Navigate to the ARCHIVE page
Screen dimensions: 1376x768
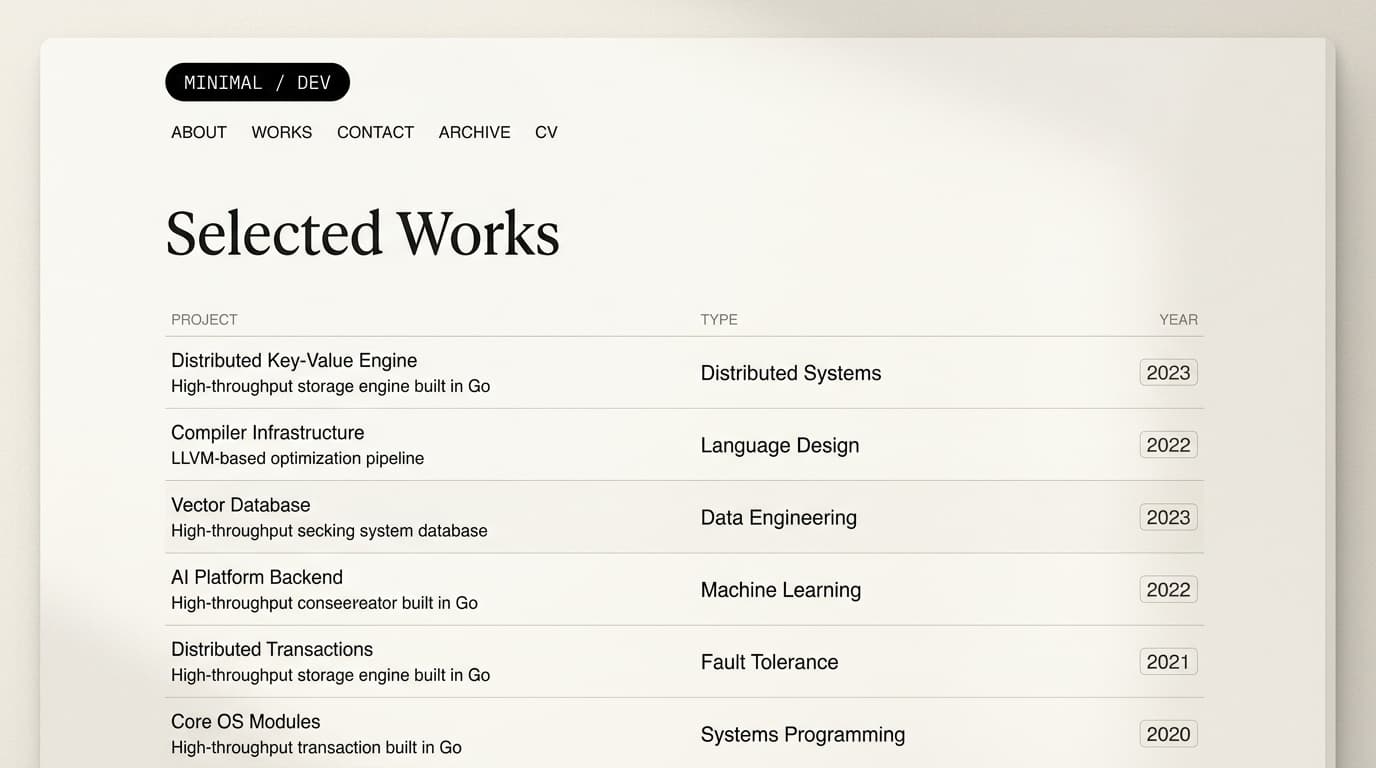[474, 132]
